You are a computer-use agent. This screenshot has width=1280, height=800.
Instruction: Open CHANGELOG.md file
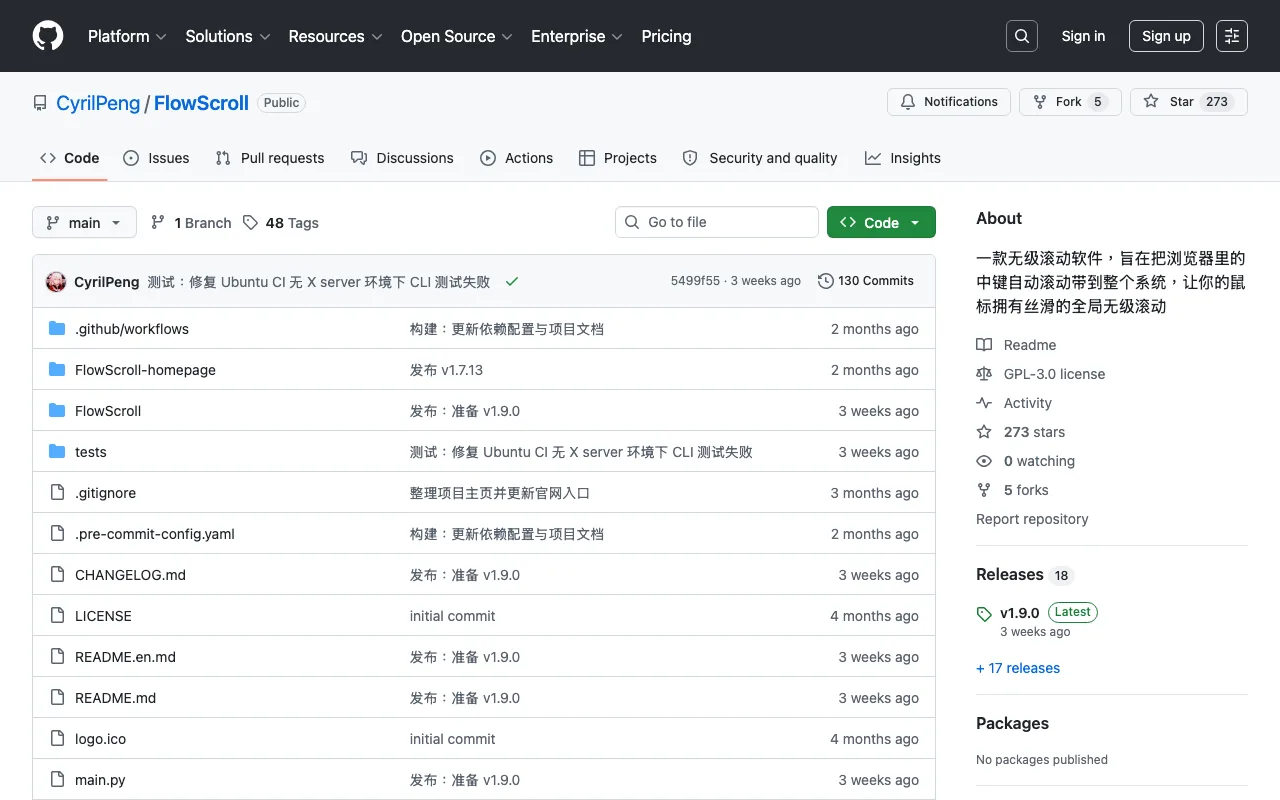[x=130, y=575]
